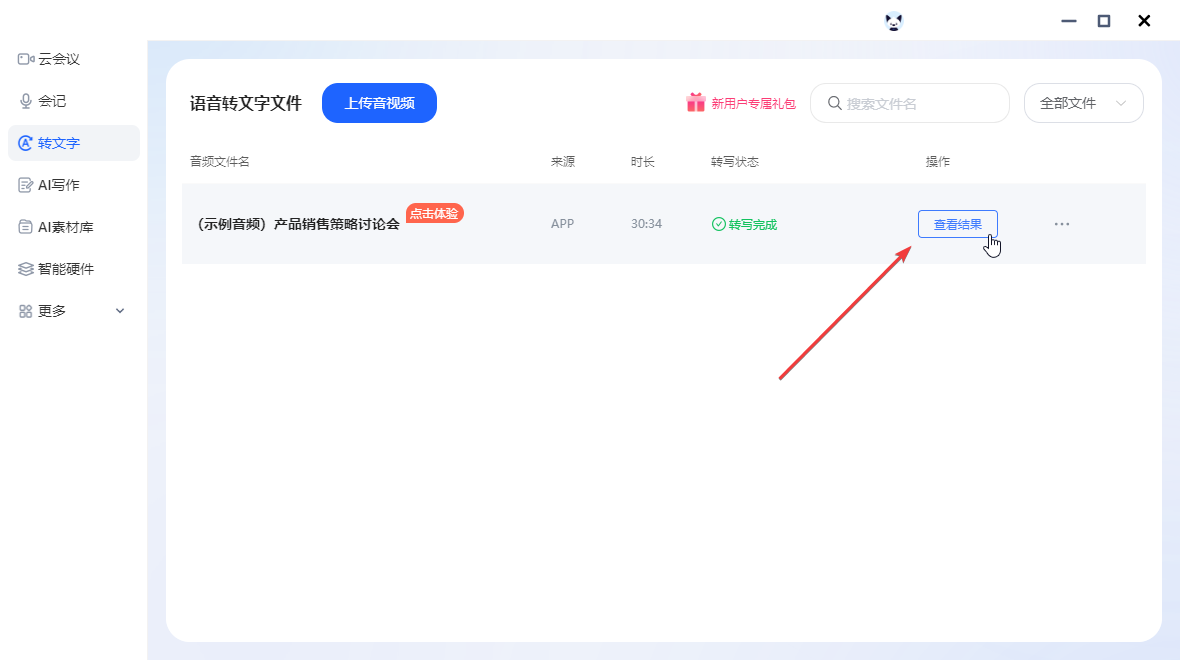Screen dimensions: 1180x660
Task: Click the 30:34 duration value
Action: click(646, 224)
